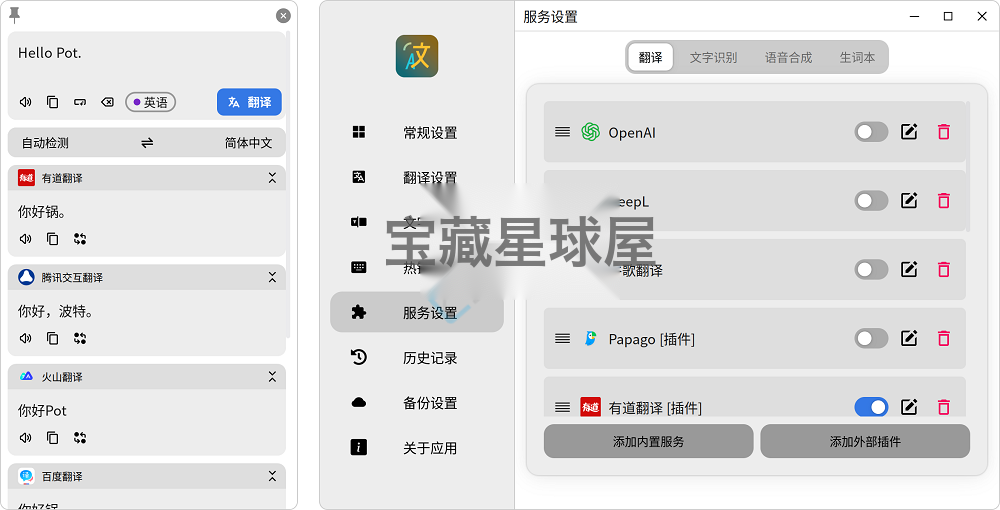Viewport: 1000px width, 510px height.
Task: Enable the 谷歌翻译 service toggle
Action: [871, 270]
